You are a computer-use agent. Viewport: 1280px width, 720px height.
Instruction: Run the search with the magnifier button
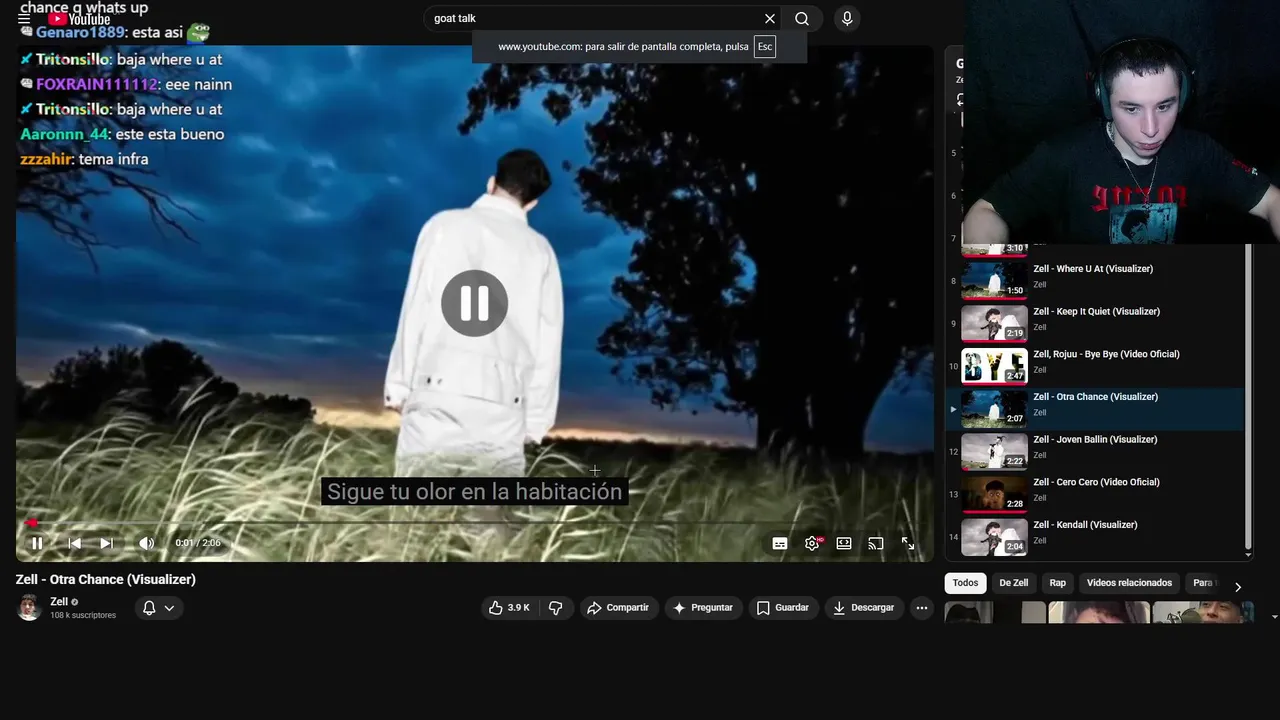[x=802, y=18]
